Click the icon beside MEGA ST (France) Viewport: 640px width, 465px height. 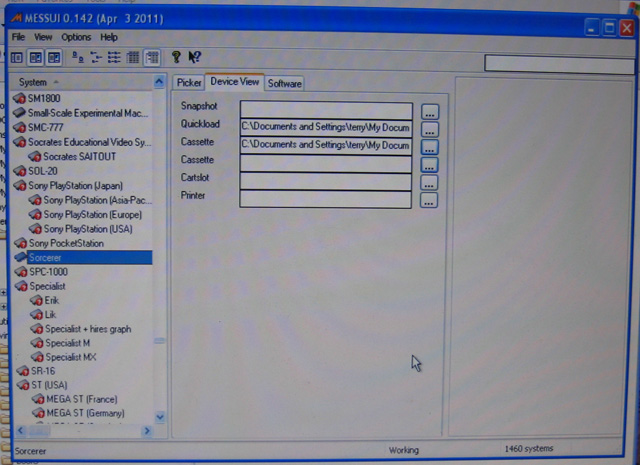pos(38,399)
